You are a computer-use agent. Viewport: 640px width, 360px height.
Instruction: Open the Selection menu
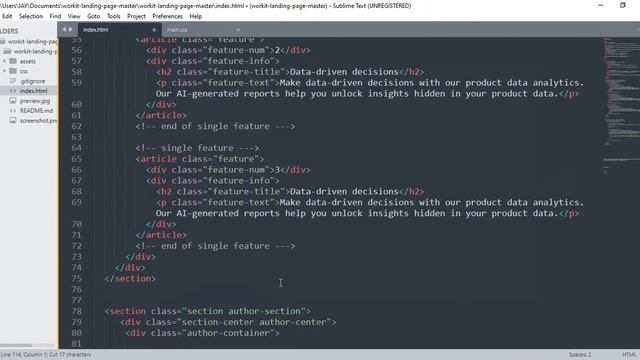[x=31, y=16]
